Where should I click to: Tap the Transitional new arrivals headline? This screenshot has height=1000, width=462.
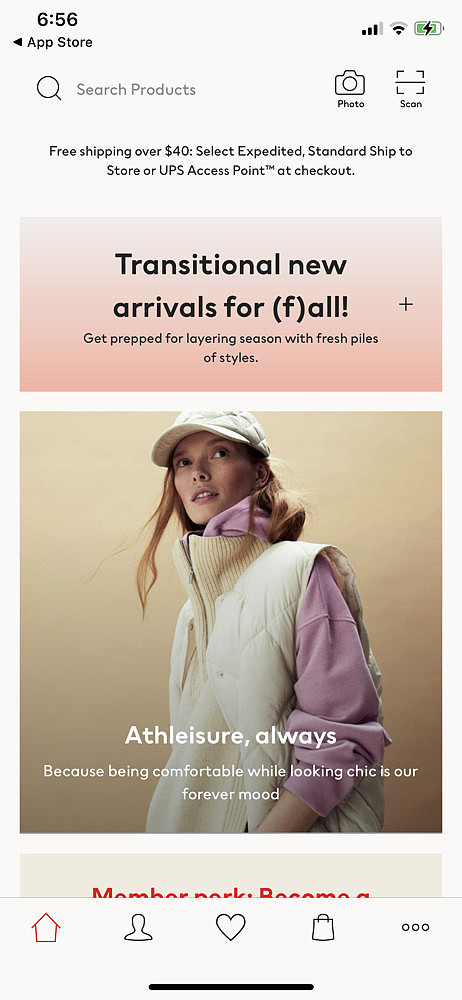tap(231, 286)
